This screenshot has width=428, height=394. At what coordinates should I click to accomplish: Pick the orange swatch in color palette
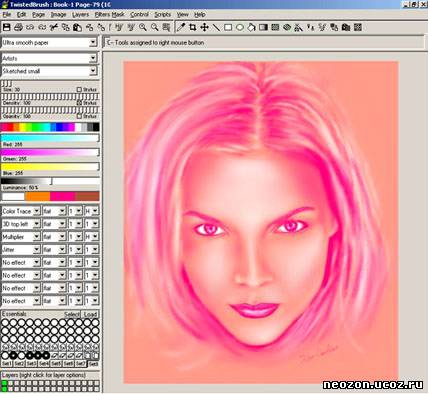37,196
